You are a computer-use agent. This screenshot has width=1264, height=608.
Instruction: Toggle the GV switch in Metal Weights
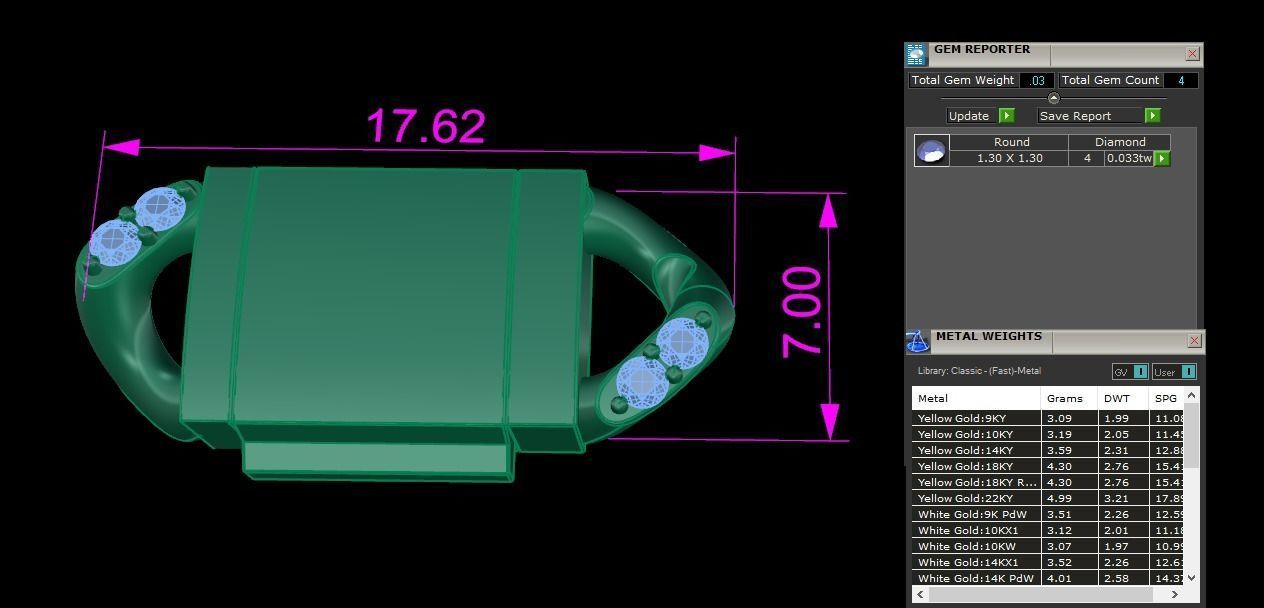point(1140,372)
